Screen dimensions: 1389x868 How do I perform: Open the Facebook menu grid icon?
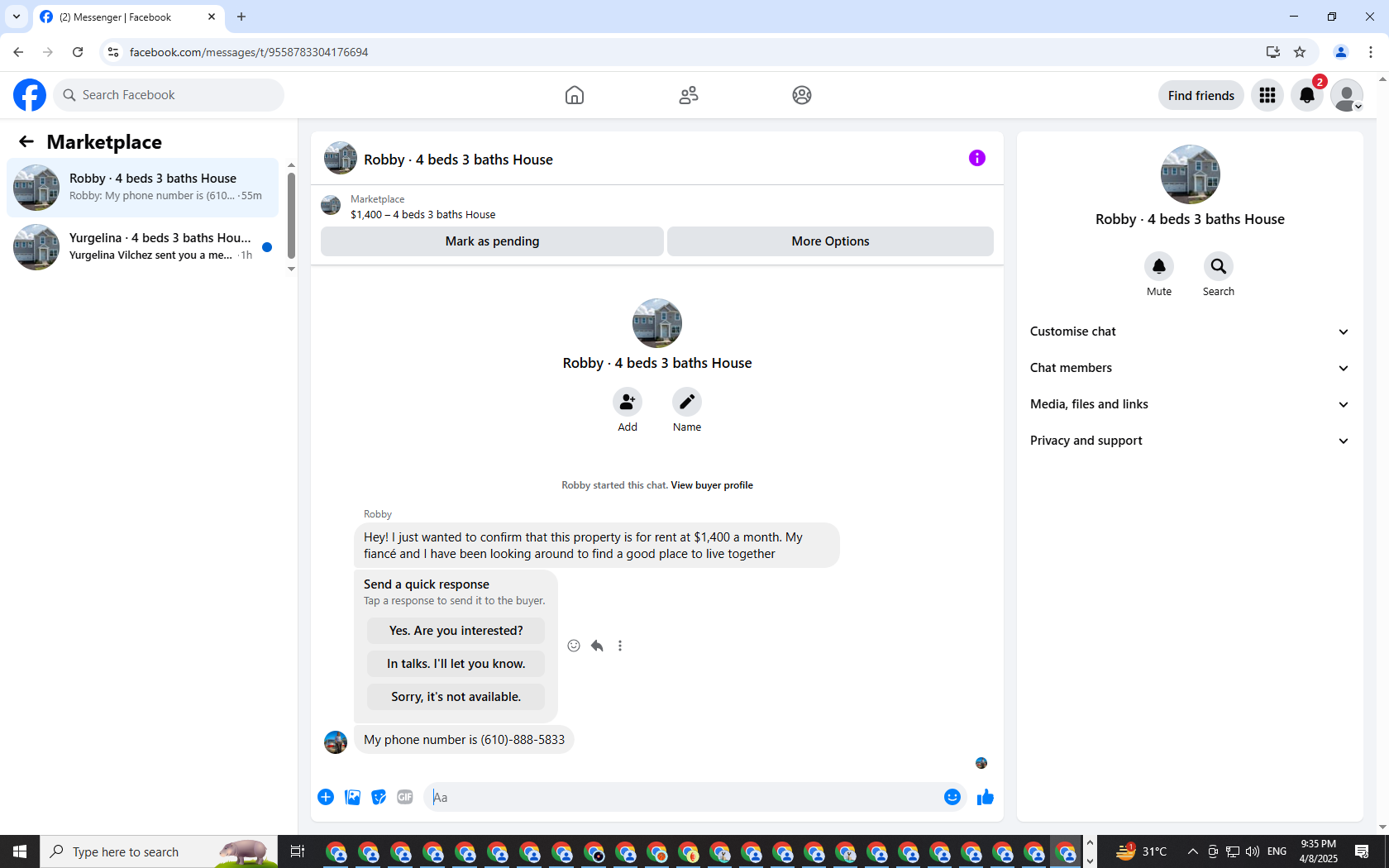(x=1267, y=95)
